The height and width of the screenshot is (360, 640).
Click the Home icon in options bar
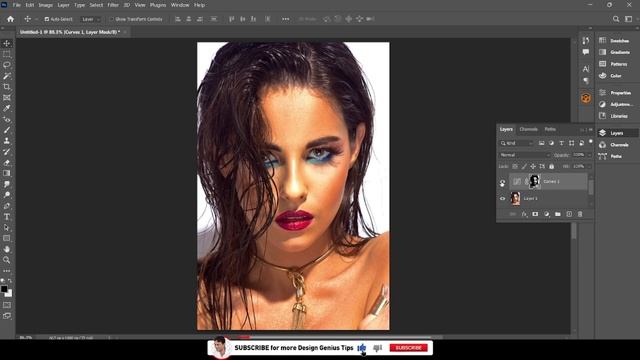pos(10,19)
